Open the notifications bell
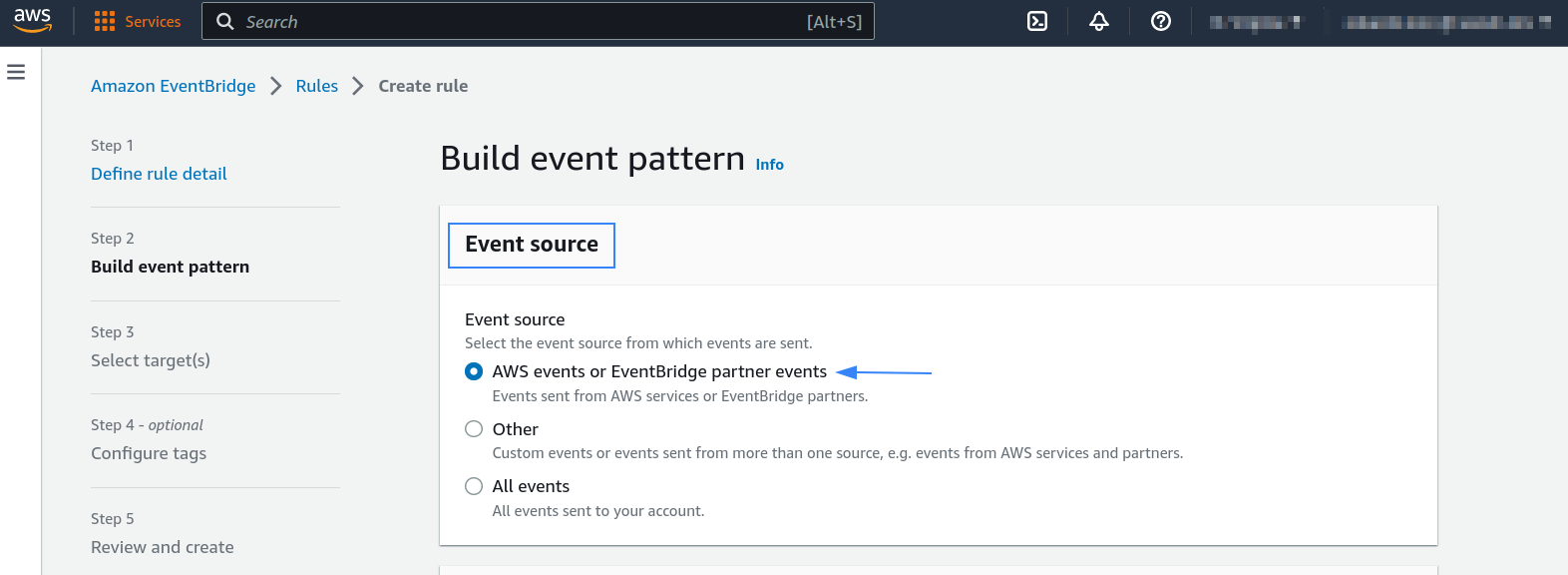Image resolution: width=1568 pixels, height=575 pixels. click(1099, 21)
